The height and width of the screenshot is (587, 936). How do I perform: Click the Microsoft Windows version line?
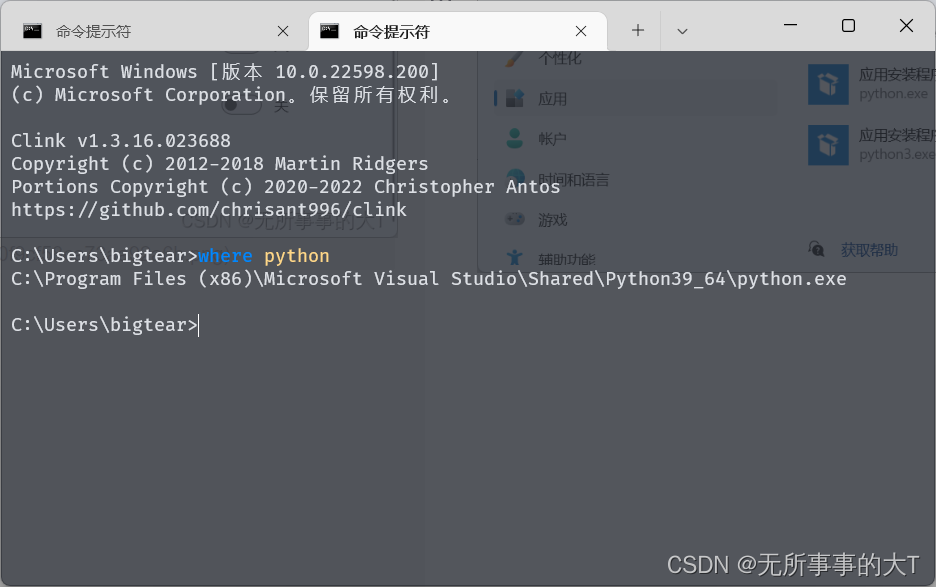(x=226, y=72)
